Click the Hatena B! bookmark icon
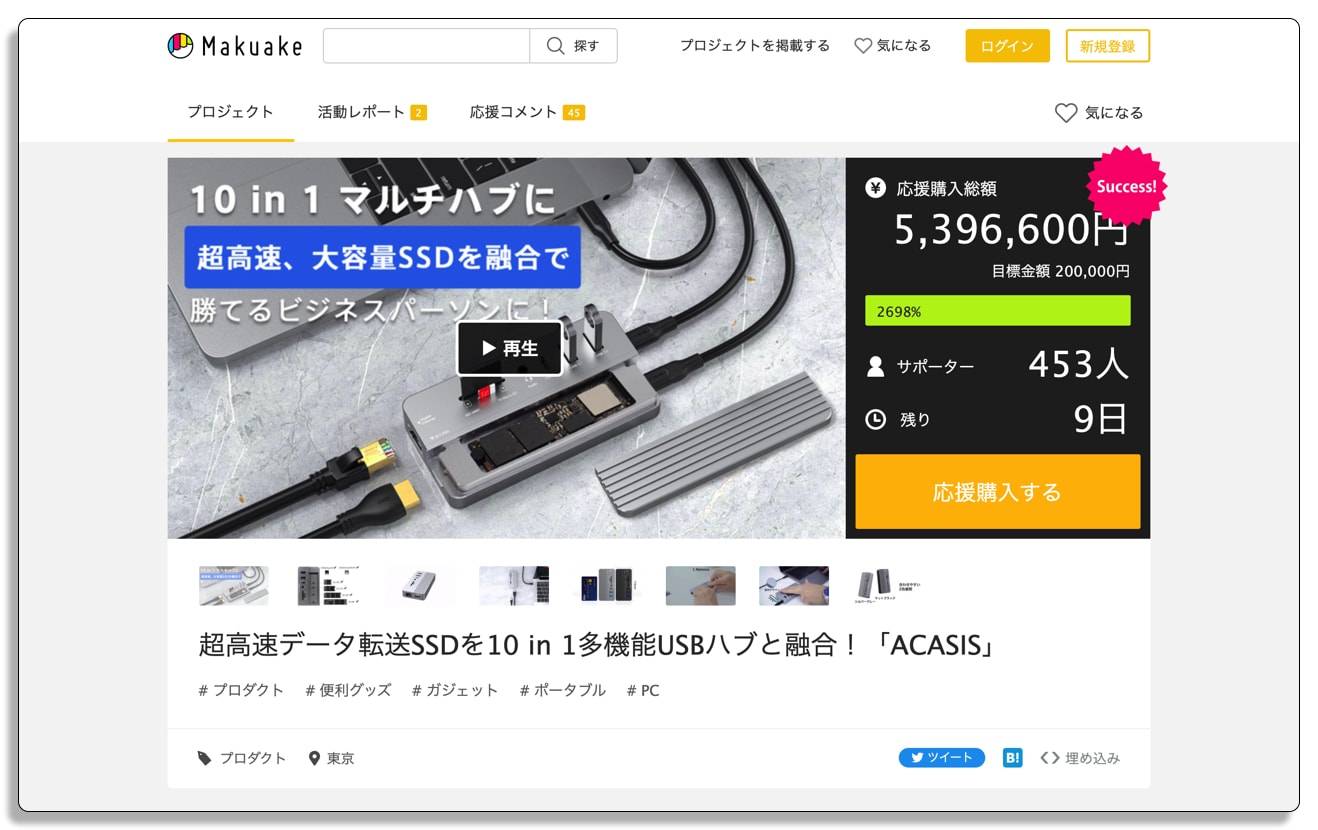 (x=1013, y=757)
